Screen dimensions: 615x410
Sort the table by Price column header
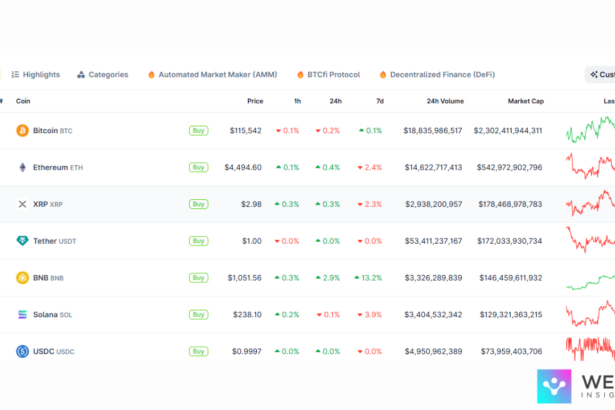tap(255, 101)
